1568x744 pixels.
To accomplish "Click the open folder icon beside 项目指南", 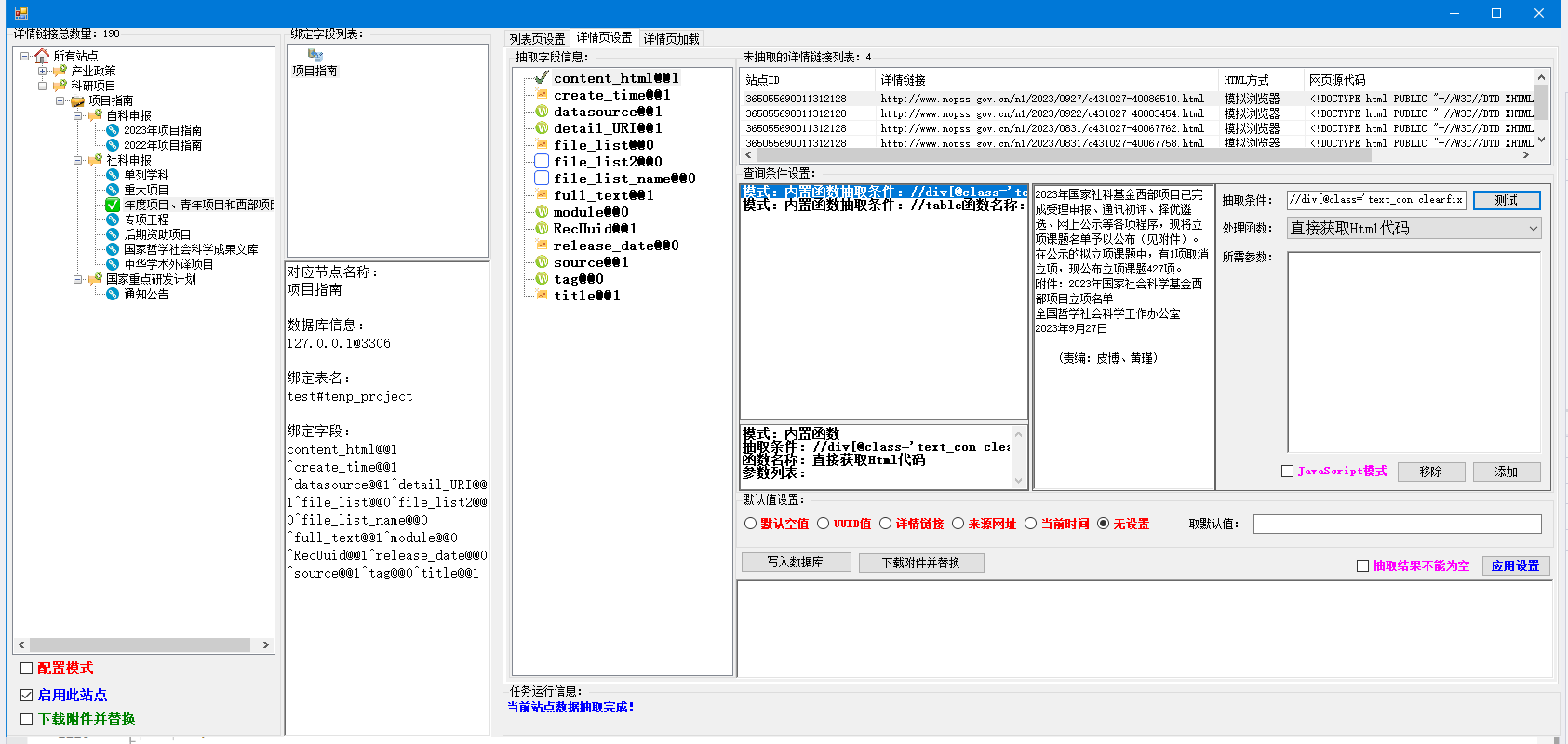I will [77, 100].
